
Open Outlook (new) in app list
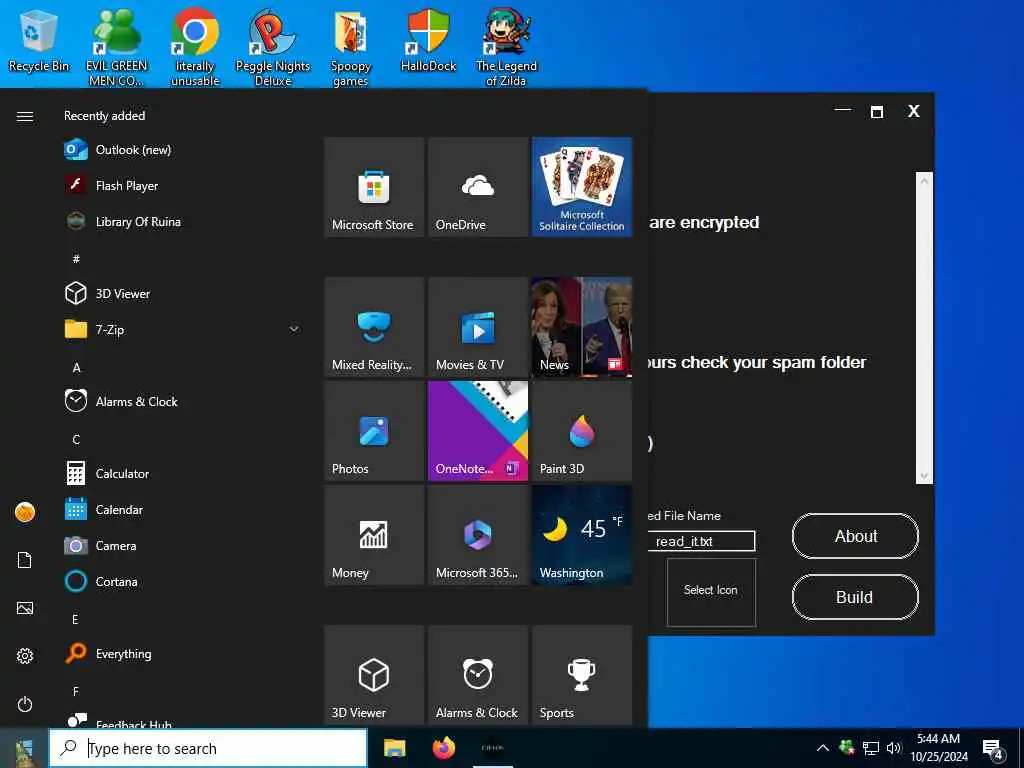tap(183, 150)
